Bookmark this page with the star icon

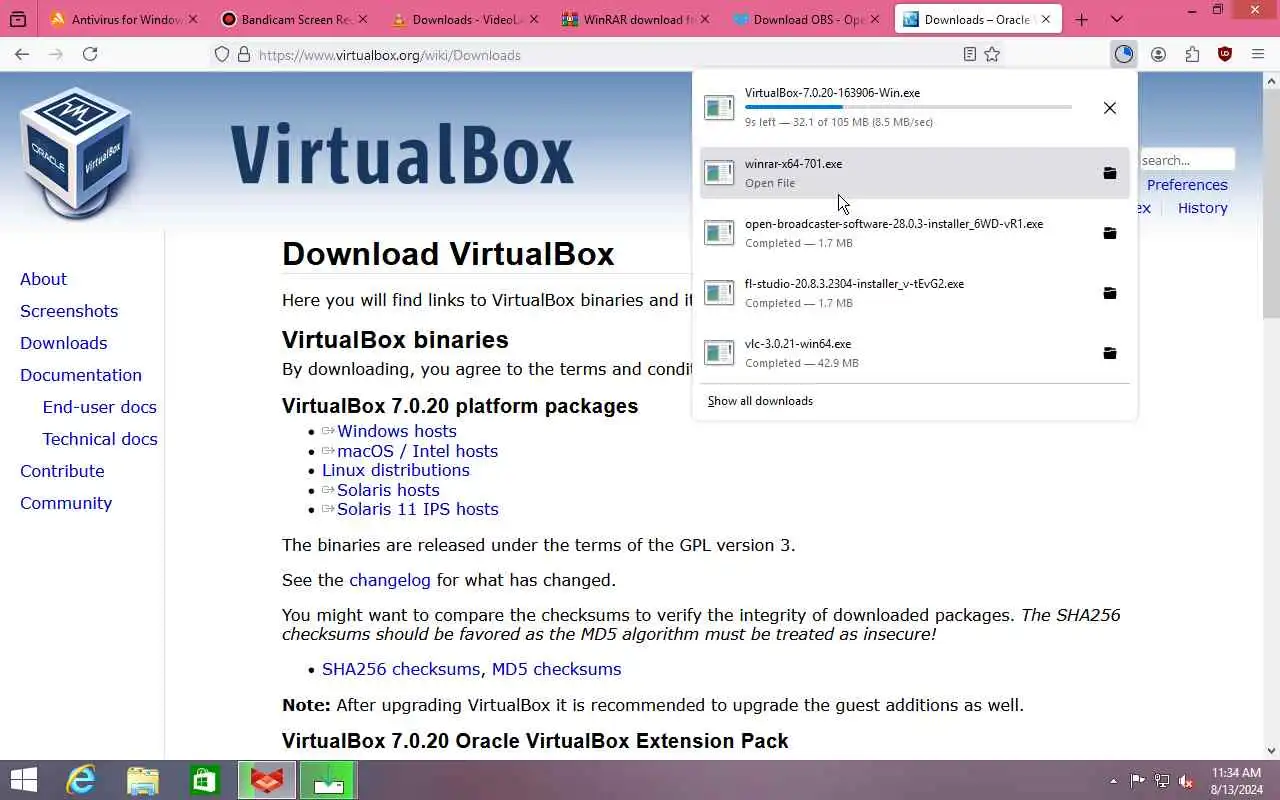[992, 55]
